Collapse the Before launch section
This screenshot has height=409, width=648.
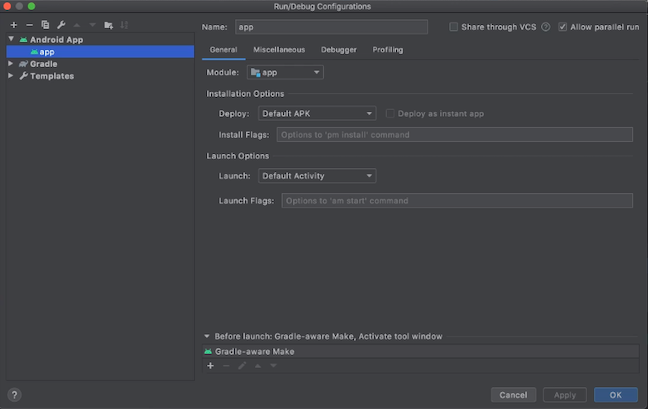[206, 337]
